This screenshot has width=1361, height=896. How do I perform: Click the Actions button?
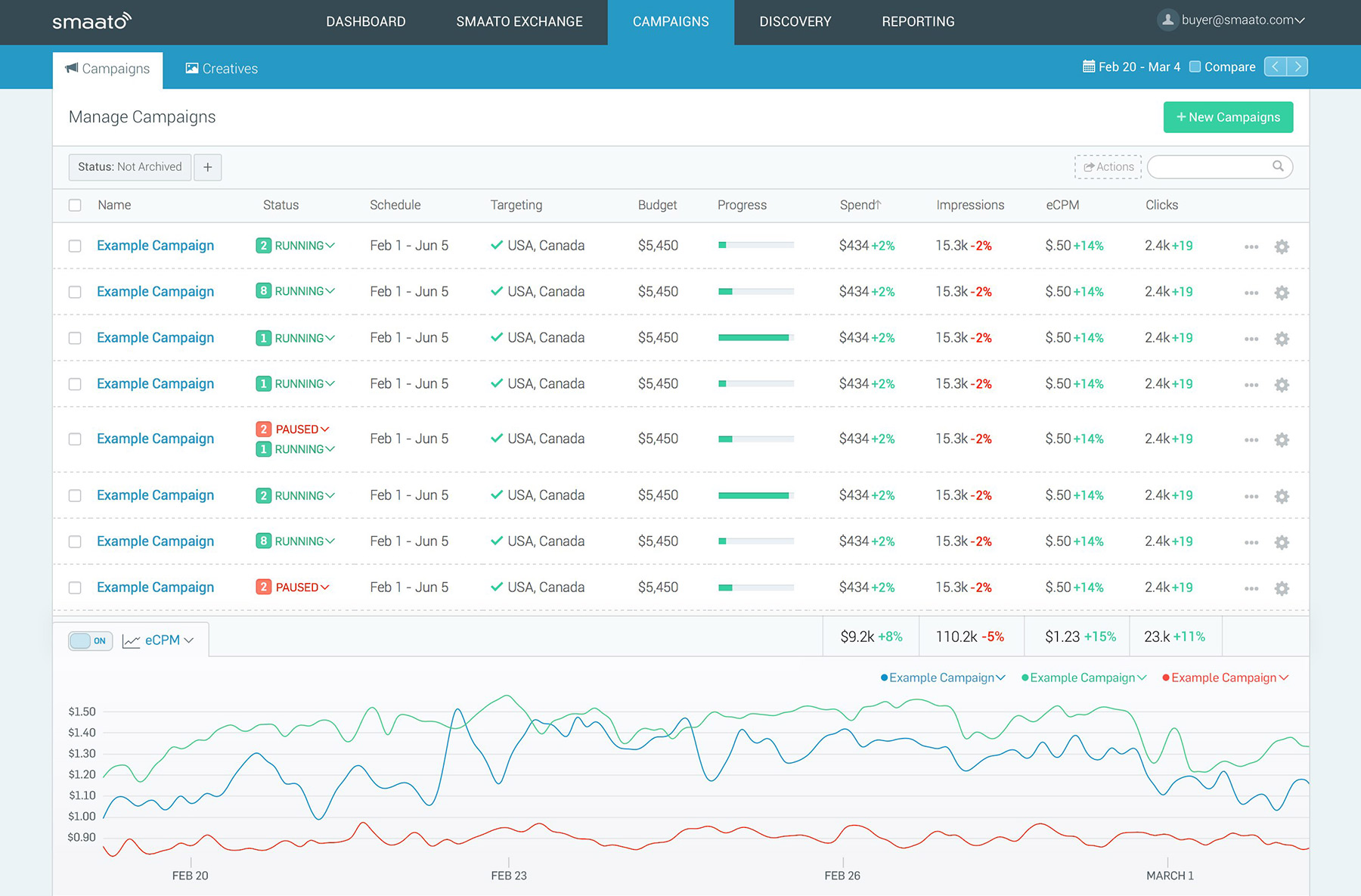pos(1108,167)
